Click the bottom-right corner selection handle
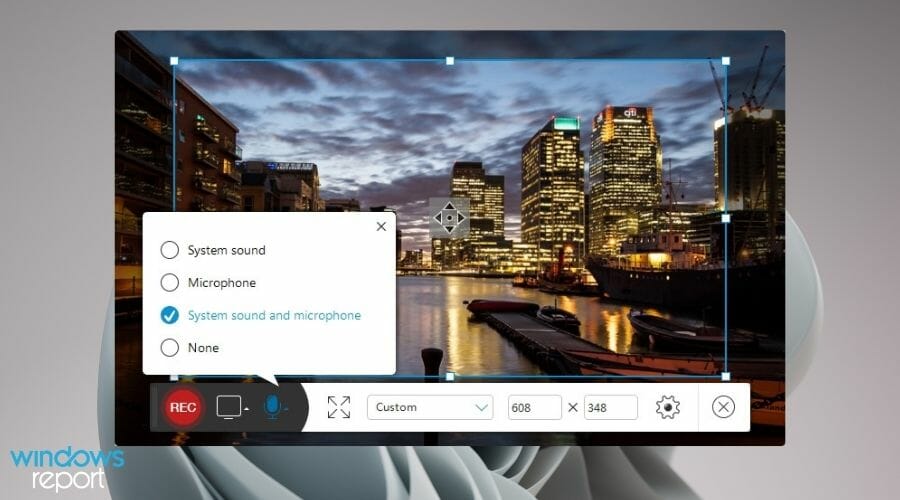The width and height of the screenshot is (900, 500). pos(726,377)
